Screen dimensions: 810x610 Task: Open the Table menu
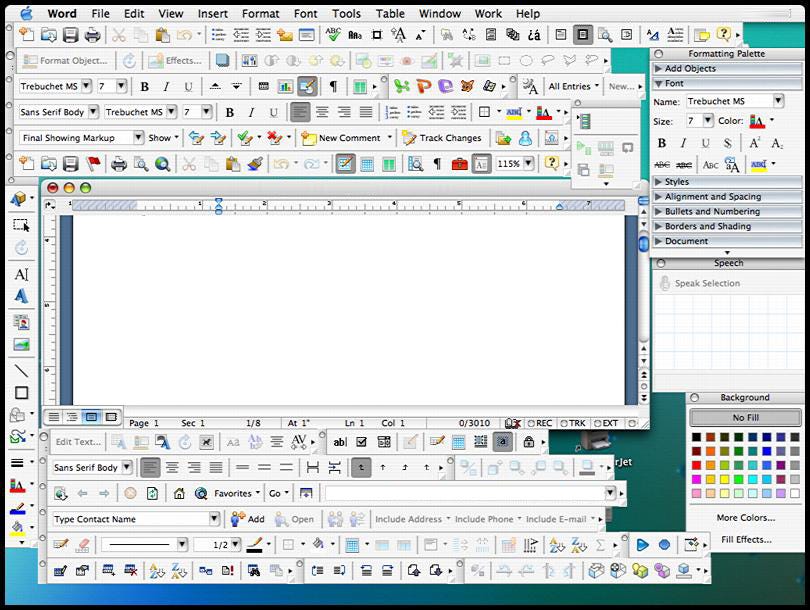(x=390, y=14)
